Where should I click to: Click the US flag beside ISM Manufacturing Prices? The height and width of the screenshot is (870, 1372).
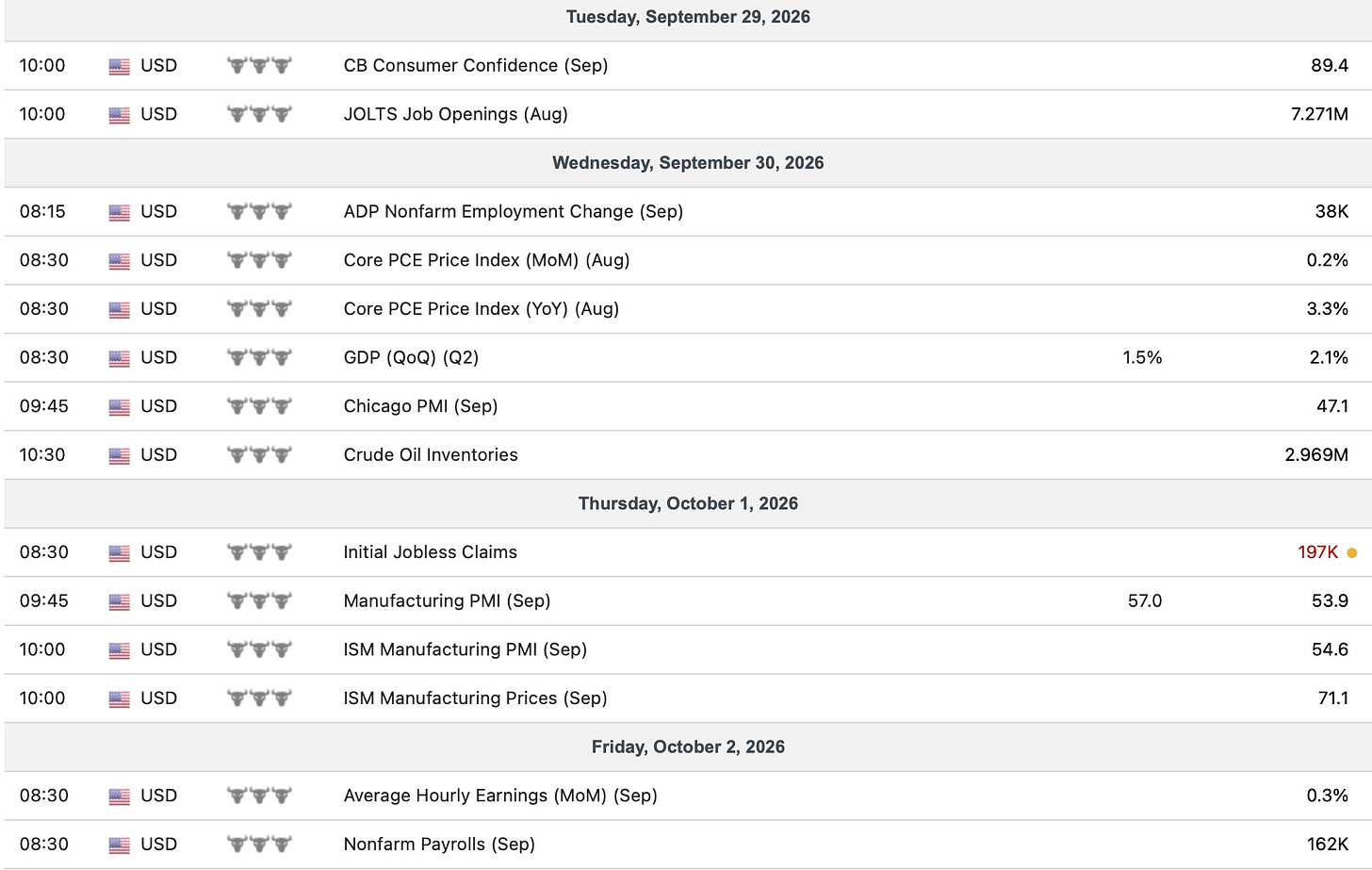click(119, 698)
